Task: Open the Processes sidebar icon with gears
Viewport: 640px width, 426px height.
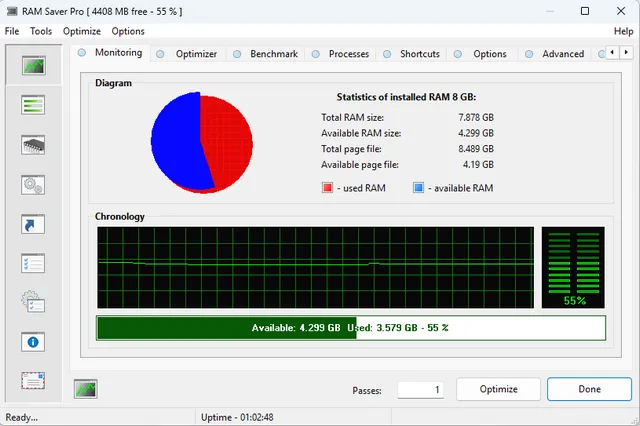Action: point(33,185)
